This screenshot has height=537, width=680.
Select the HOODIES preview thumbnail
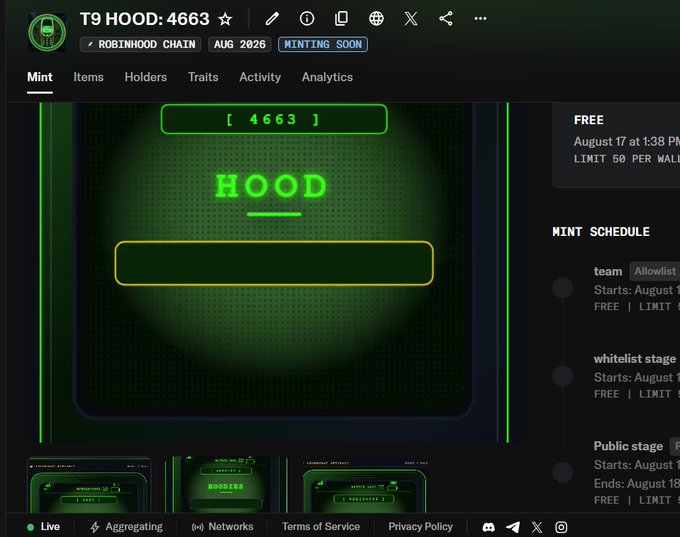point(226,485)
